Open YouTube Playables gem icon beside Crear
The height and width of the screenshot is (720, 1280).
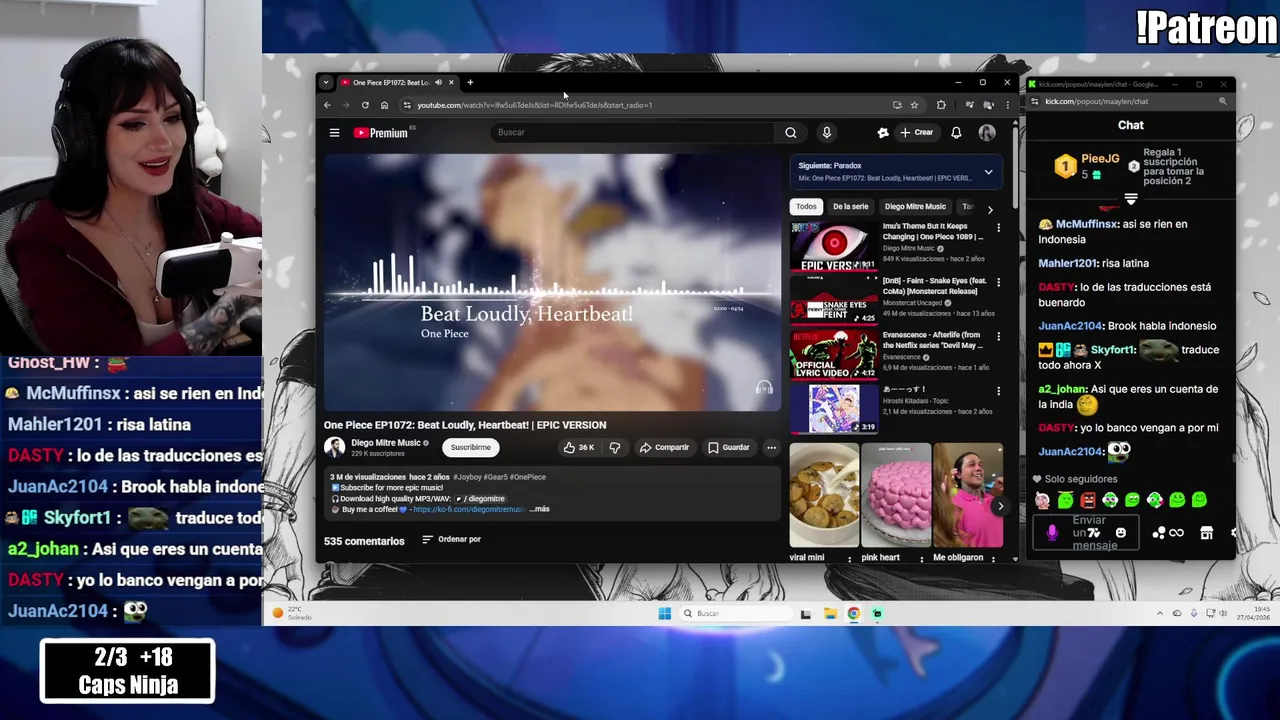tap(883, 132)
